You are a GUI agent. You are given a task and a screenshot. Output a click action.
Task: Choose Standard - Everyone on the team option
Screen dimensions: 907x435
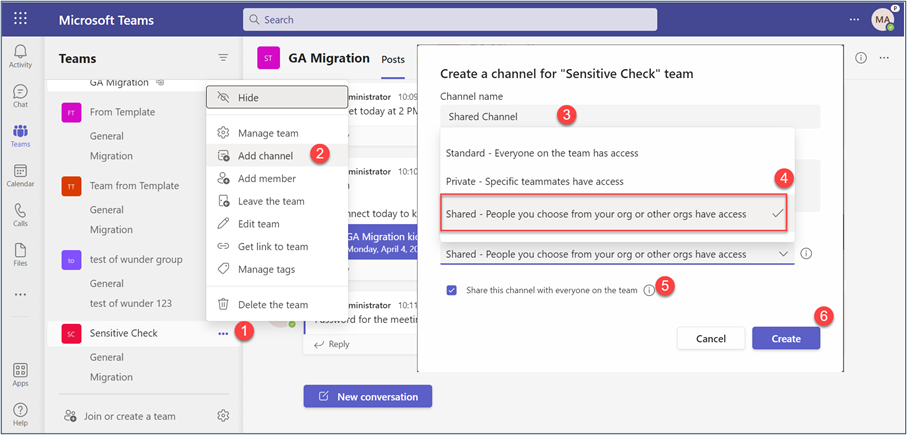point(541,153)
